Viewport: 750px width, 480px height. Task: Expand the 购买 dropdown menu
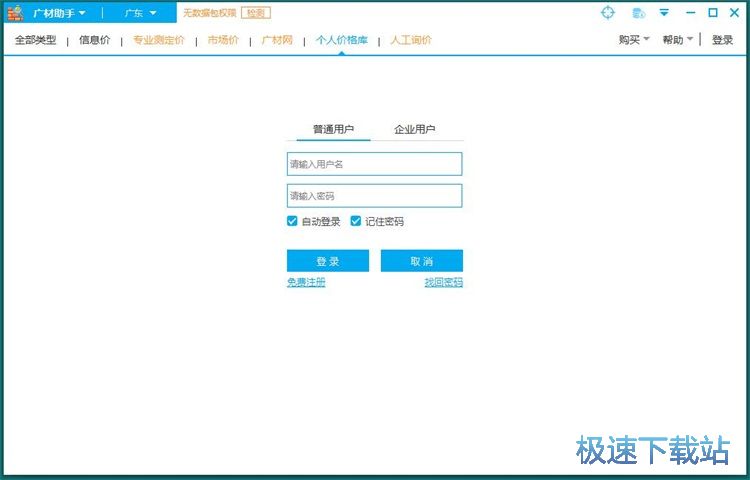[x=634, y=40]
